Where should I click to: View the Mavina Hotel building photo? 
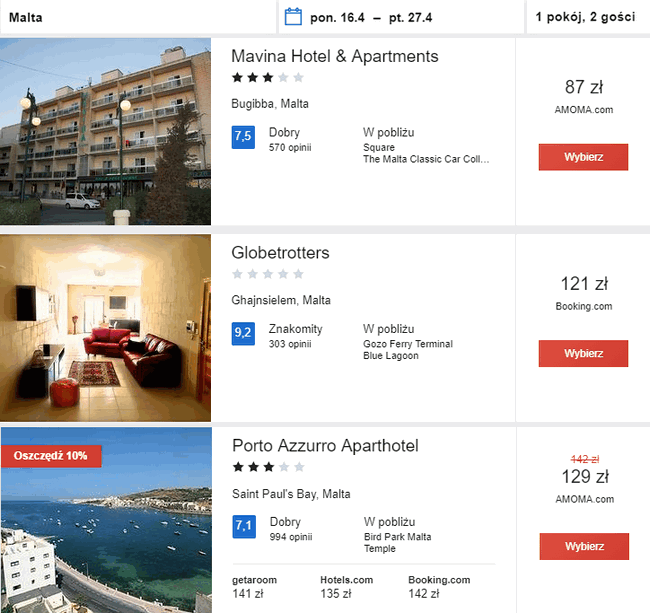tap(105, 132)
